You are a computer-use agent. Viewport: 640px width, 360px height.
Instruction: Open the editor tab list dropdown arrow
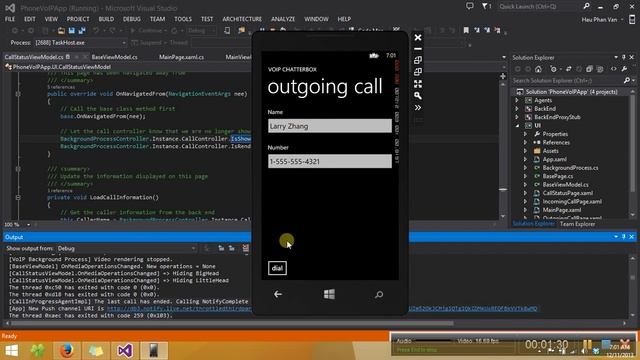[x=504, y=58]
